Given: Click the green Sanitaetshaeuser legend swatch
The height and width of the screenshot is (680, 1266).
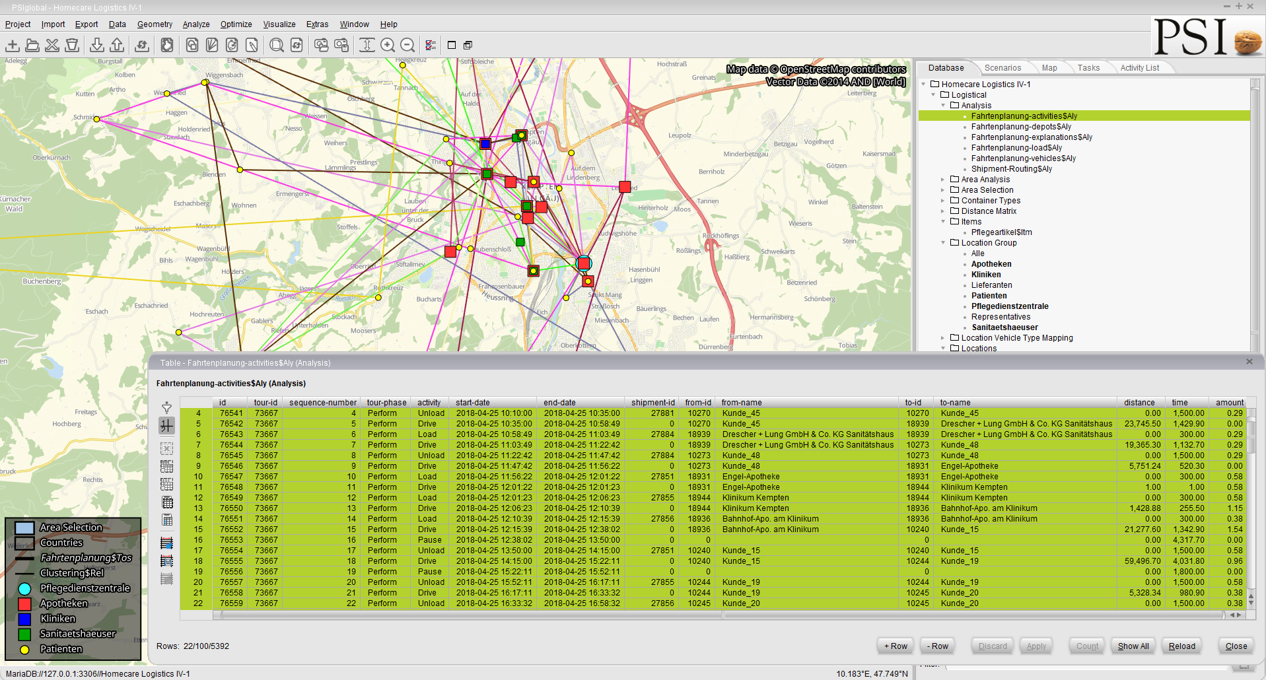Looking at the screenshot, I should tap(24, 634).
